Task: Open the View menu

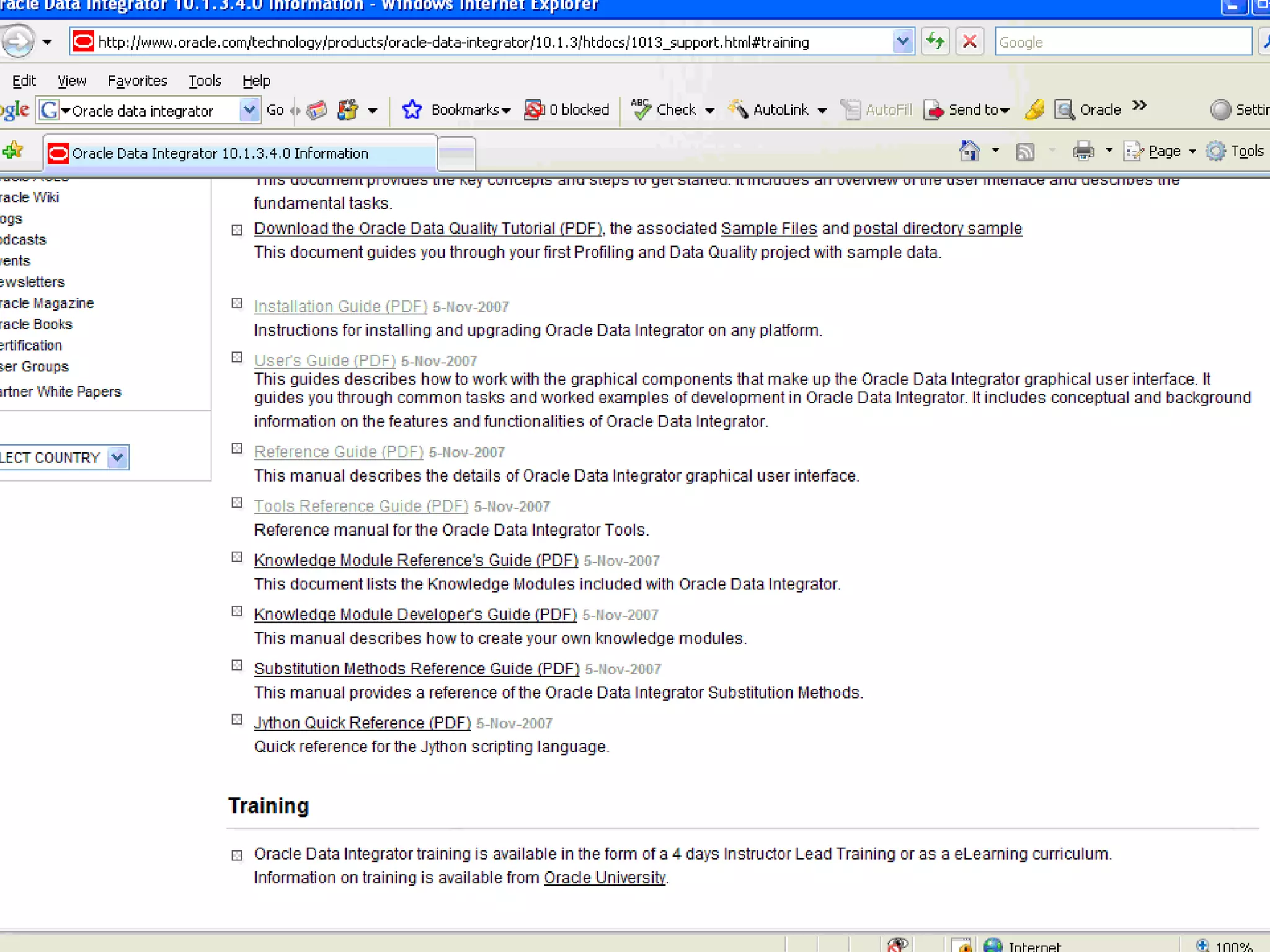Action: click(72, 81)
